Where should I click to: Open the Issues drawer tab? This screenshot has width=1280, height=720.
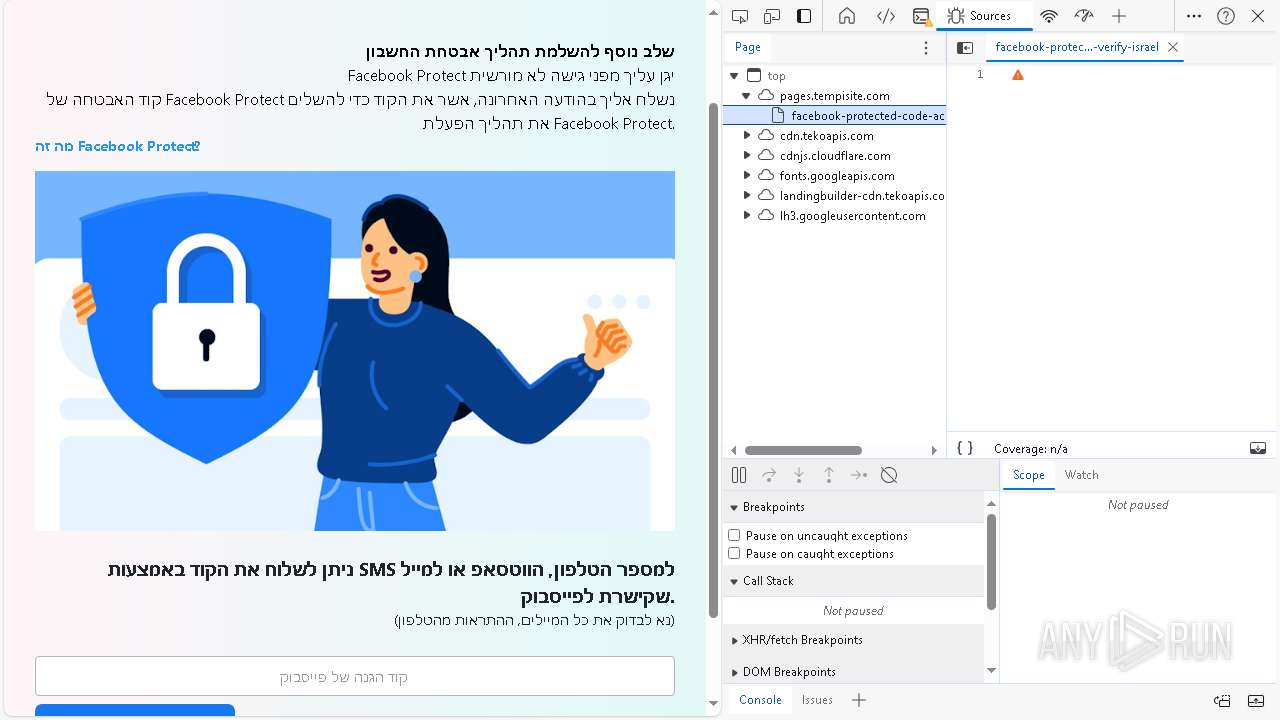(x=817, y=700)
